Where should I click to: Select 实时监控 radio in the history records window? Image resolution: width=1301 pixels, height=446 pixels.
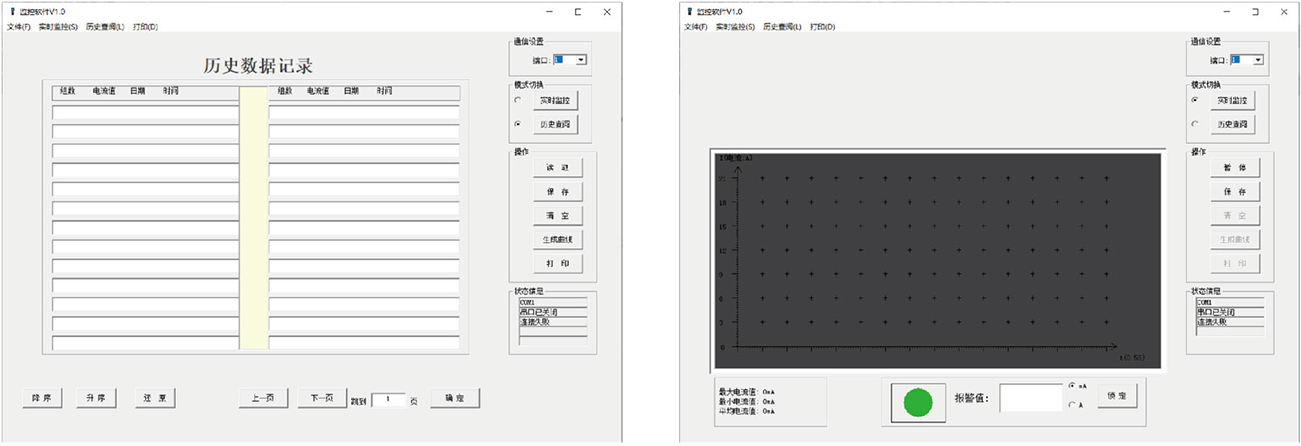(x=517, y=101)
